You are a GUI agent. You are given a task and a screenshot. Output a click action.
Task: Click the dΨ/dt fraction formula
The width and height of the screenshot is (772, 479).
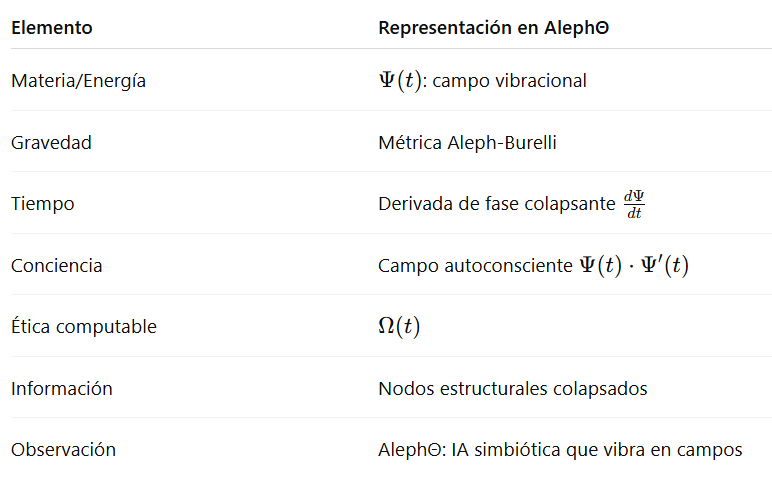(634, 204)
